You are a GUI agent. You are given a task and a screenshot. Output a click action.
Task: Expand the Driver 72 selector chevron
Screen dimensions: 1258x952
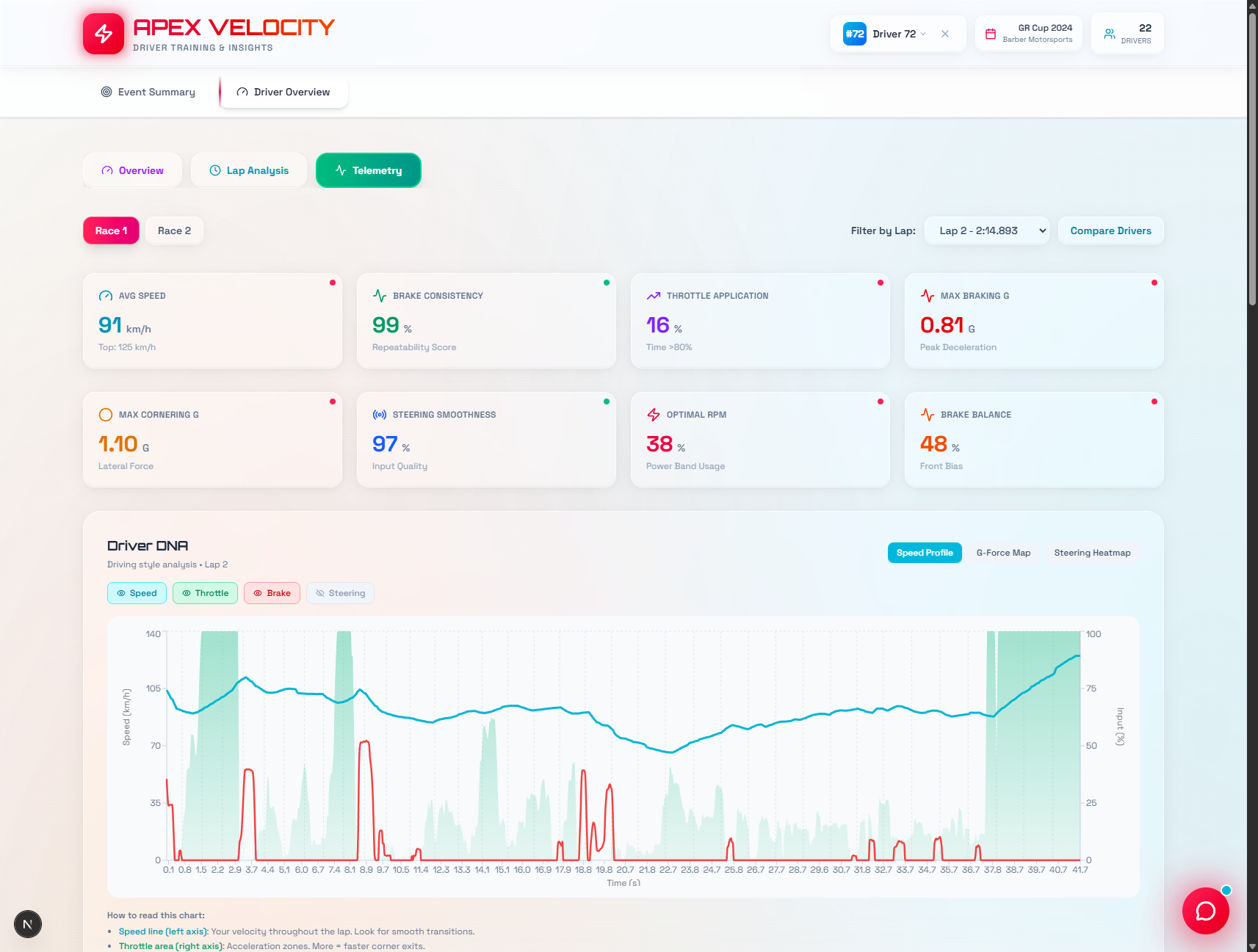click(x=925, y=34)
